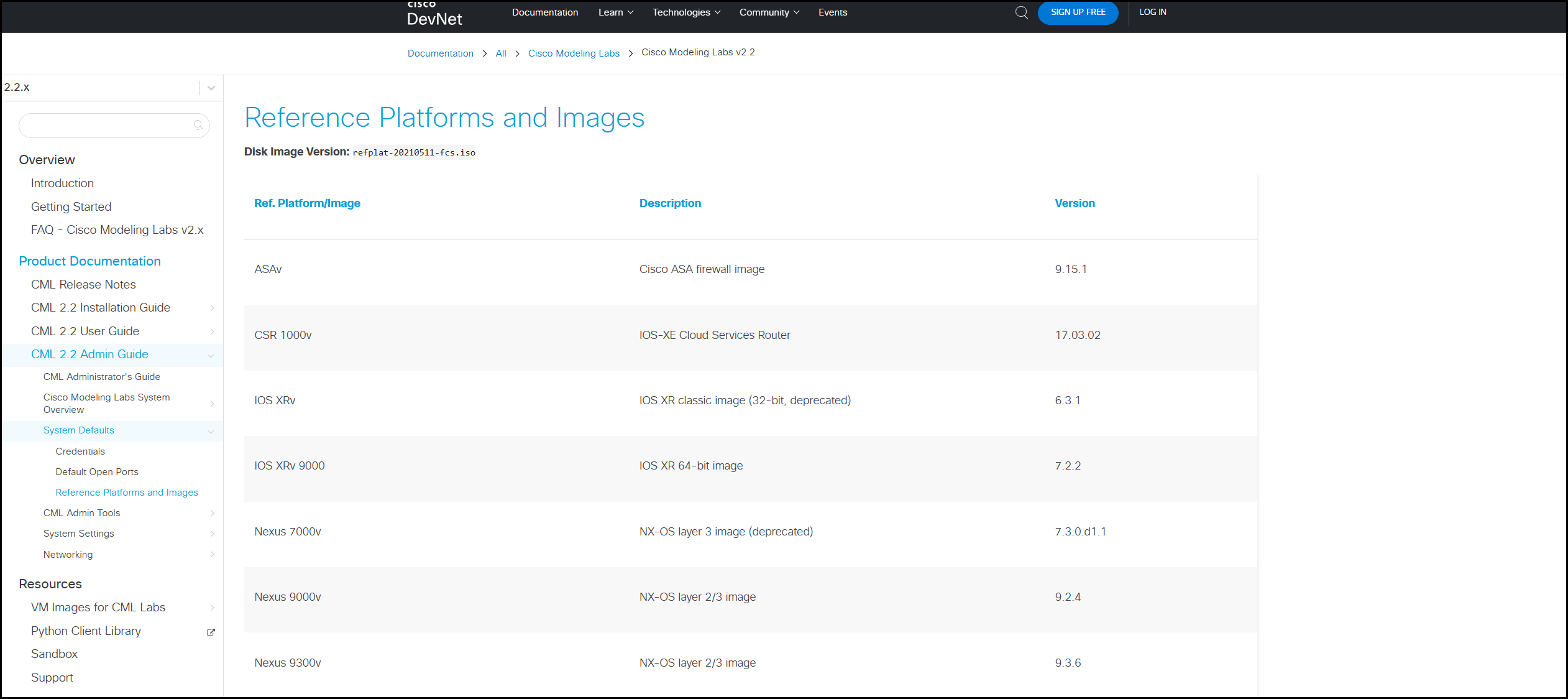Viewport: 1568px width, 699px height.
Task: Expand System Settings chevron
Action: click(212, 534)
